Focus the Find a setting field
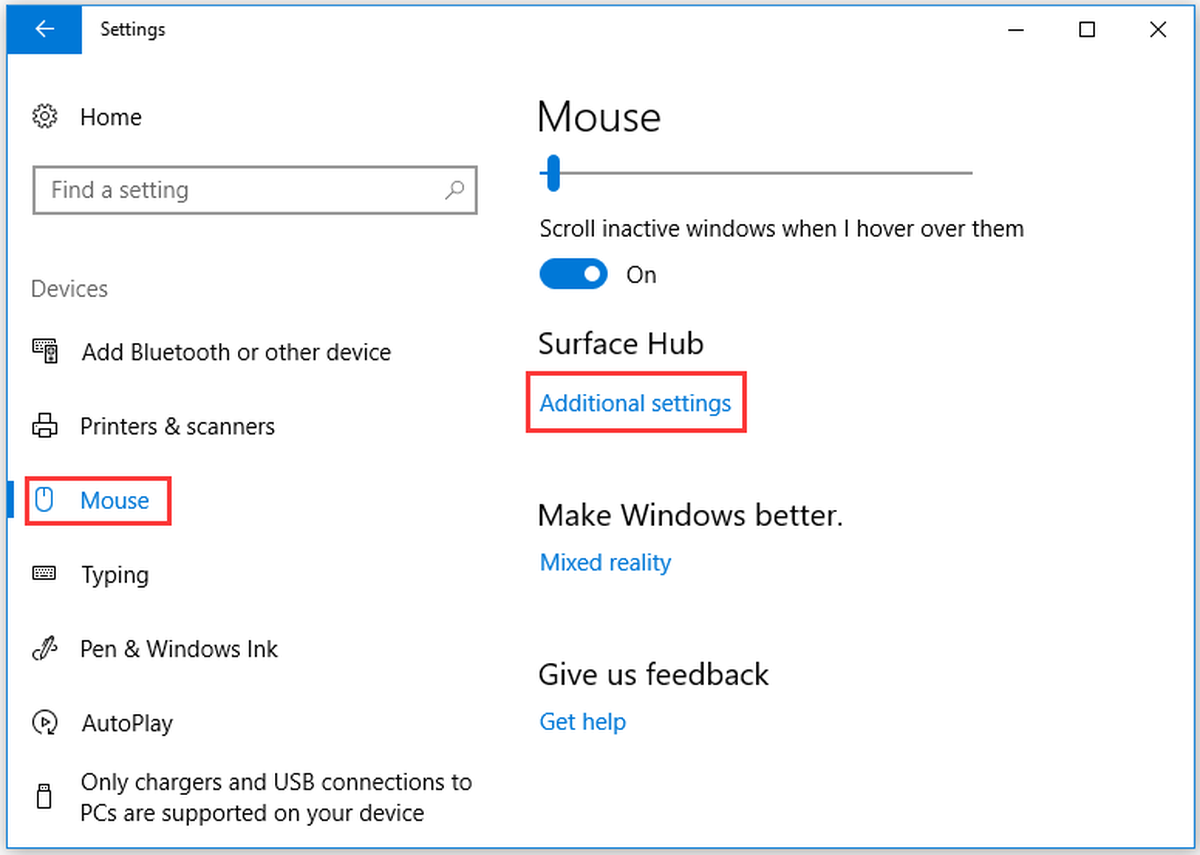The width and height of the screenshot is (1200, 855). coord(255,190)
